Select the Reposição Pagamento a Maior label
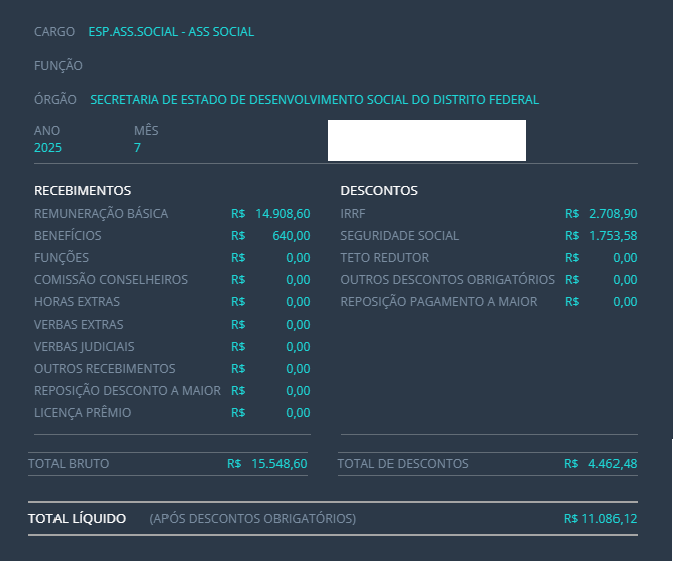This screenshot has width=673, height=567. click(x=439, y=302)
